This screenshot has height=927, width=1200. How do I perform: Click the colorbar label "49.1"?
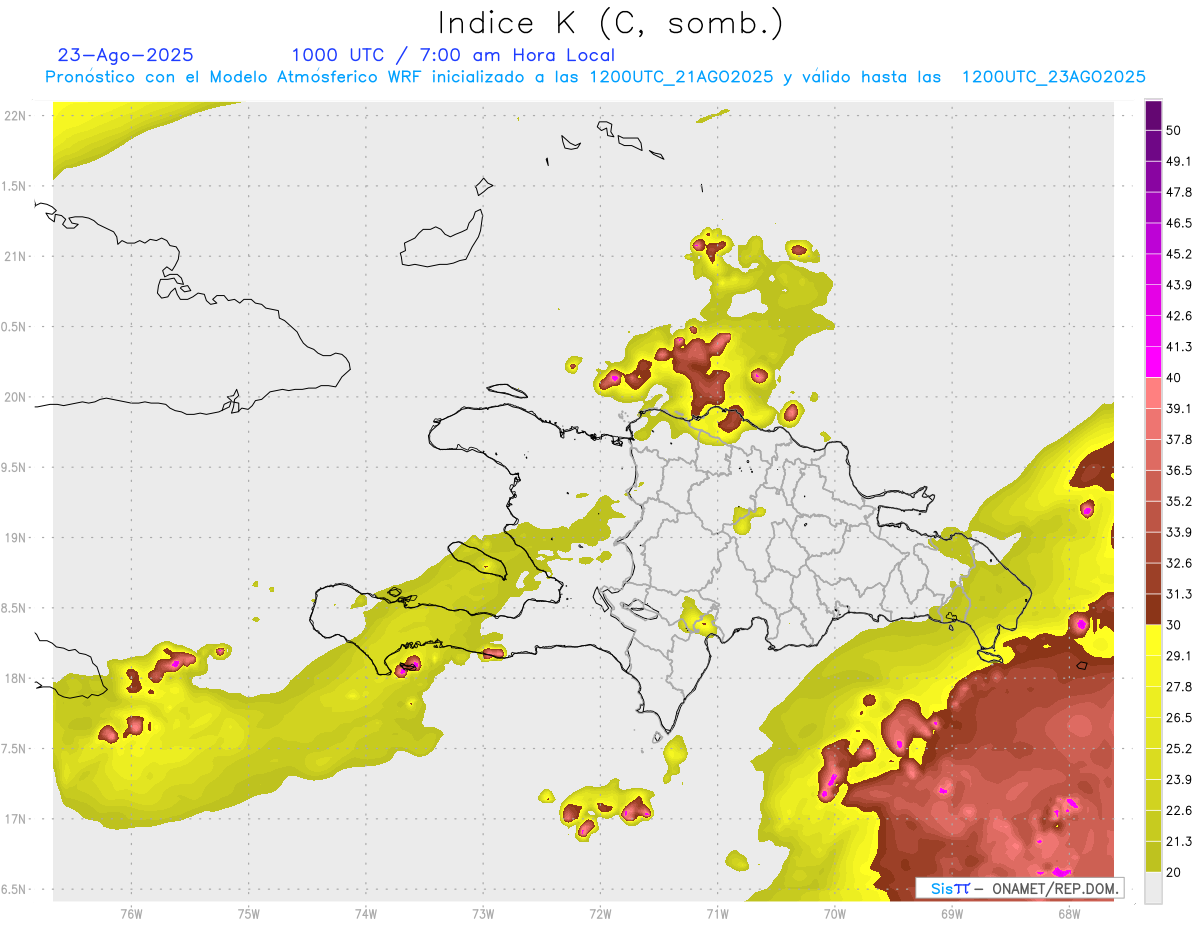[1179, 161]
